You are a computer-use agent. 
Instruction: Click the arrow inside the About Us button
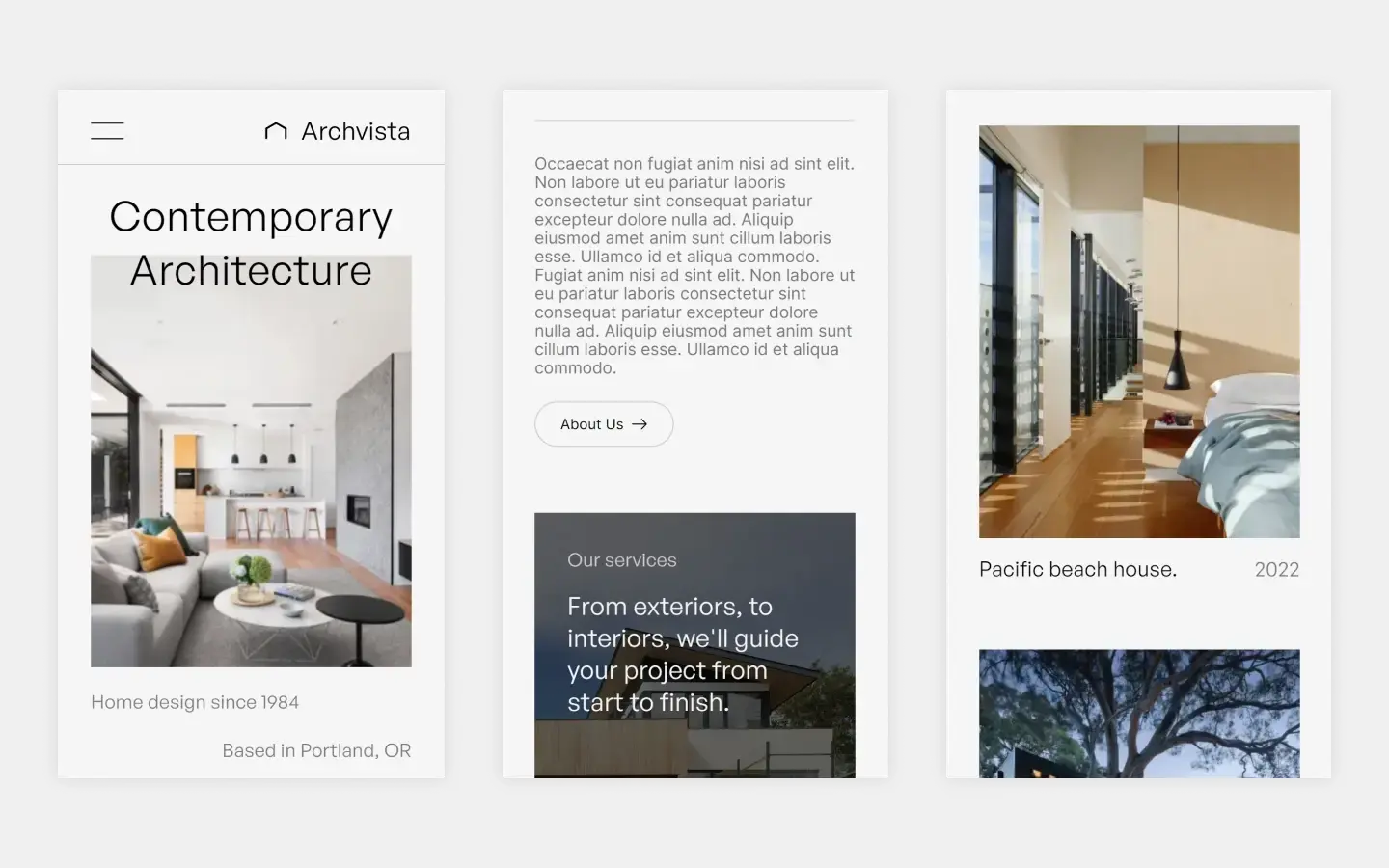point(640,423)
